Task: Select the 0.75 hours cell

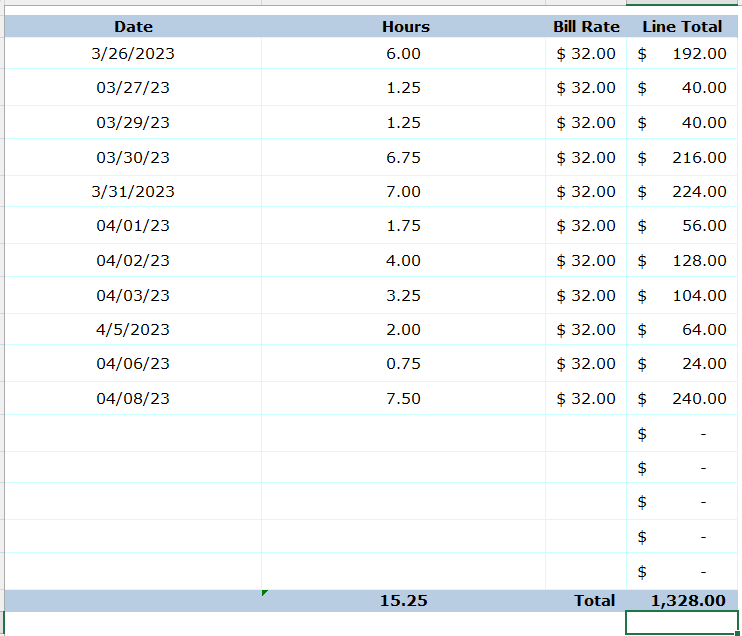Action: 403,364
